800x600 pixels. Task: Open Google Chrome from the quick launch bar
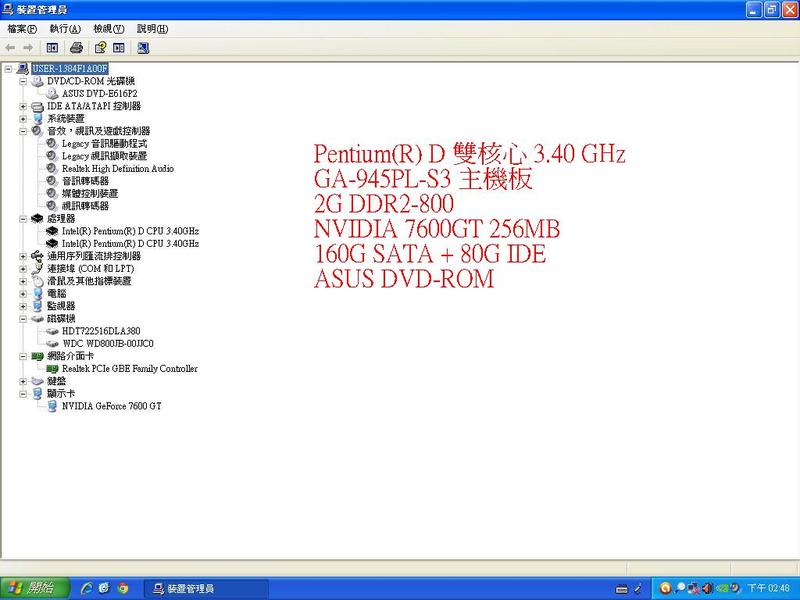[x=122, y=588]
